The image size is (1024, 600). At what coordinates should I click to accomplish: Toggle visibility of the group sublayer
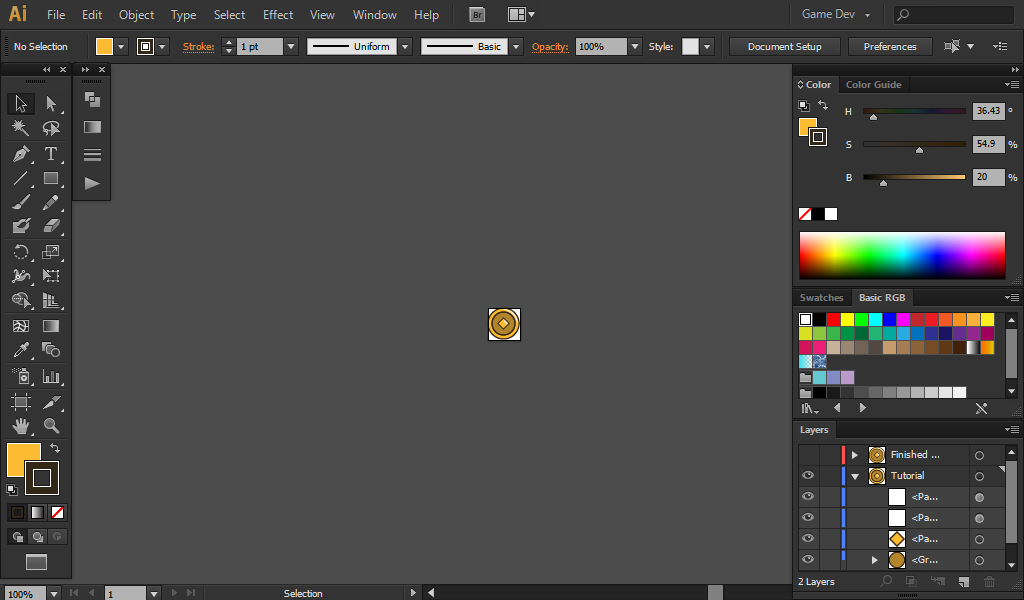[808, 560]
